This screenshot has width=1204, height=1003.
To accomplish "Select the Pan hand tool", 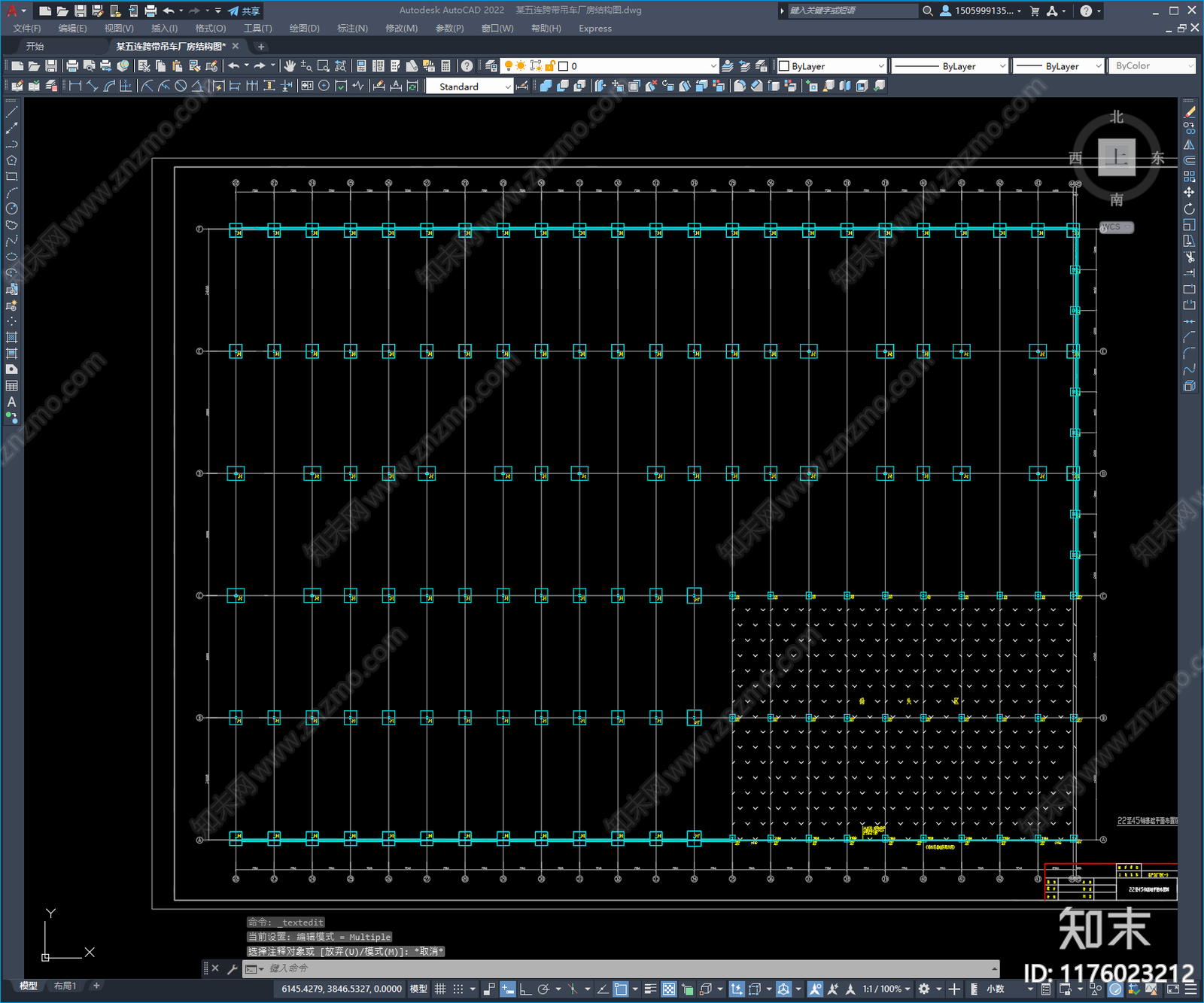I will click(290, 66).
